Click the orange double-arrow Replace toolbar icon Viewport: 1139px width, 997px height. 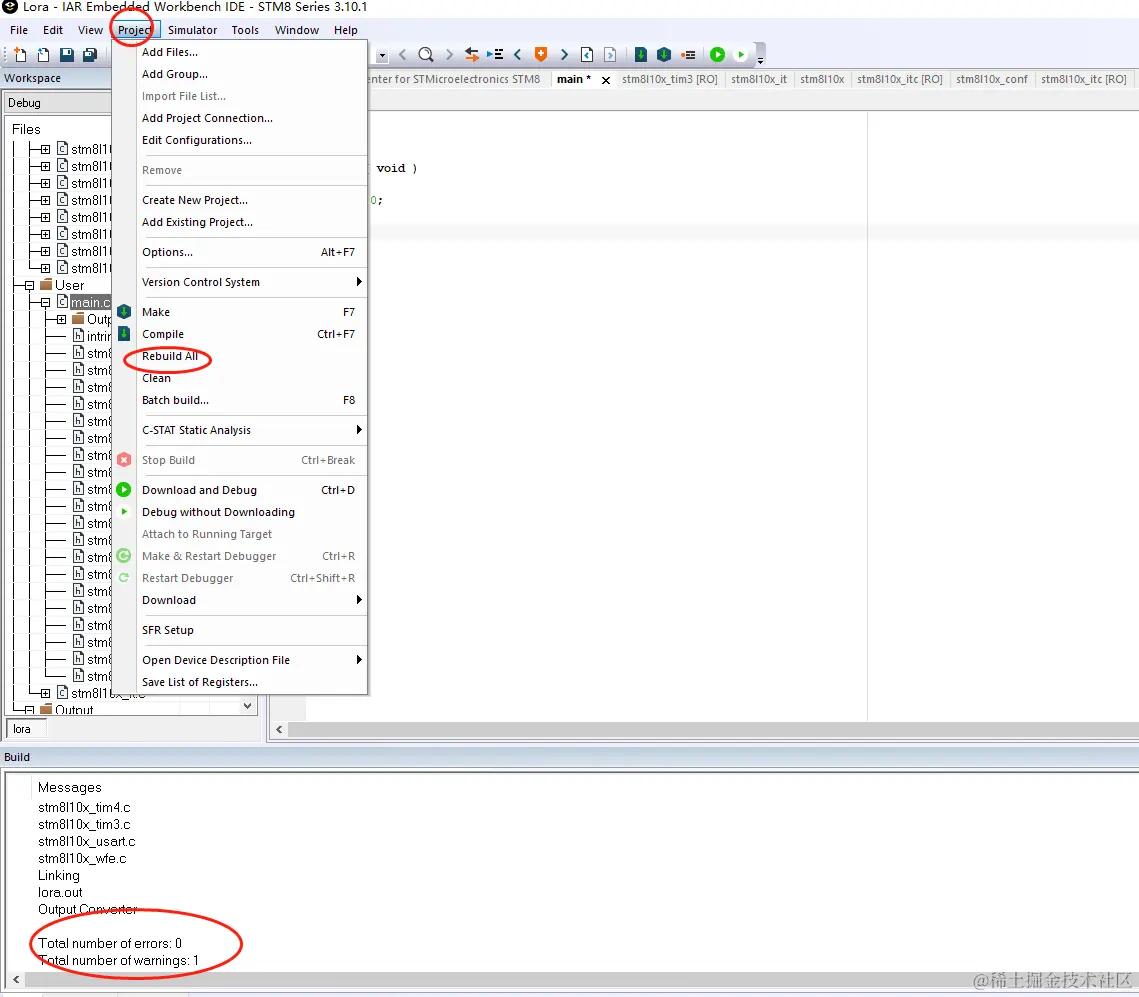472,54
